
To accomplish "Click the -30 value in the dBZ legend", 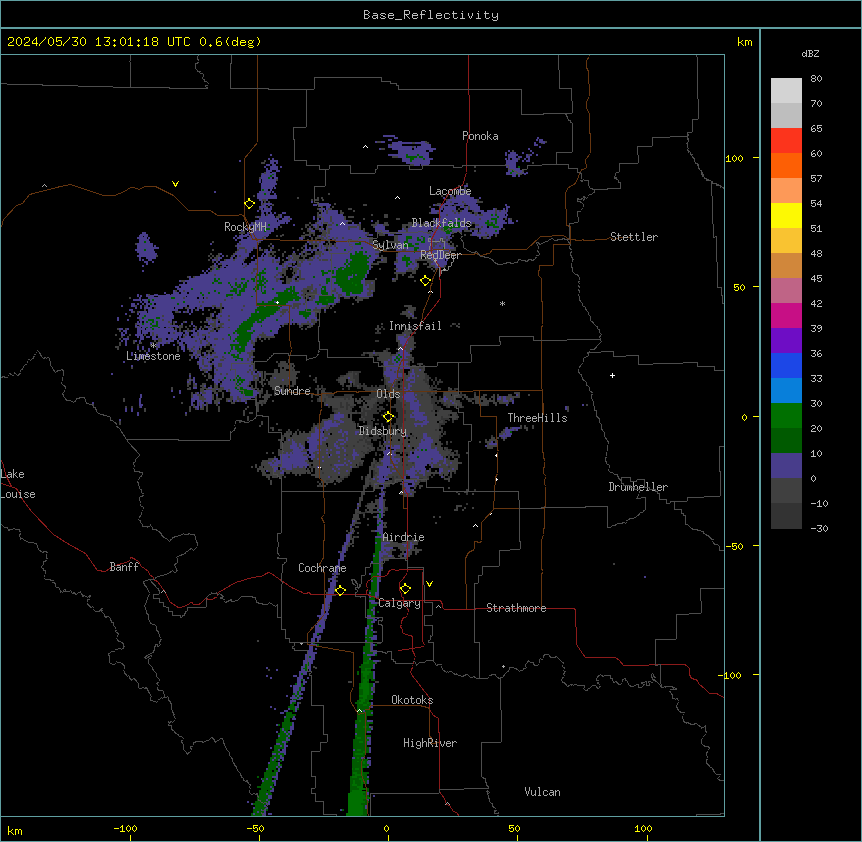I will pyautogui.click(x=819, y=529).
